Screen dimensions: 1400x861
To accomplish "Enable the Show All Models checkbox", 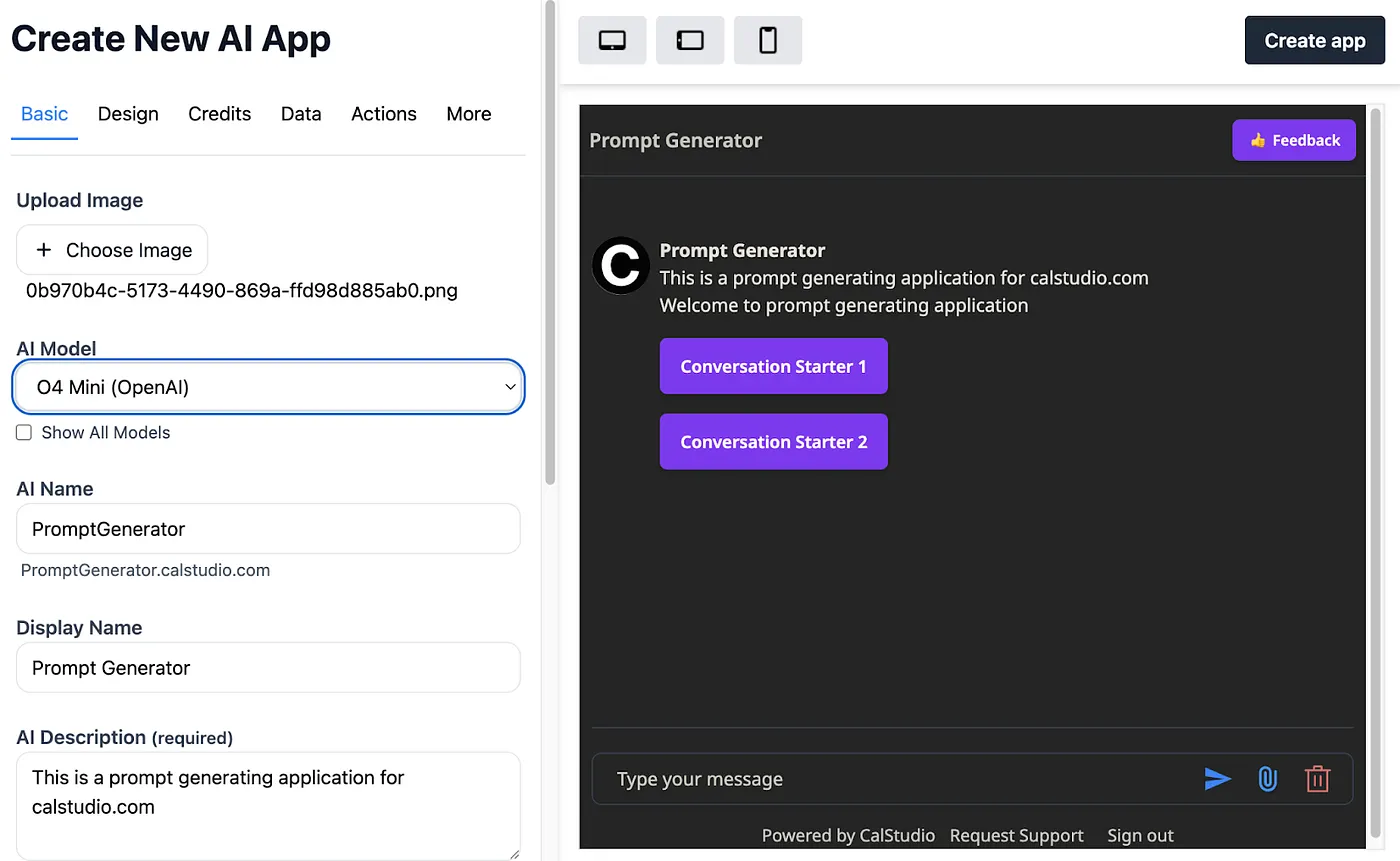I will [x=23, y=432].
